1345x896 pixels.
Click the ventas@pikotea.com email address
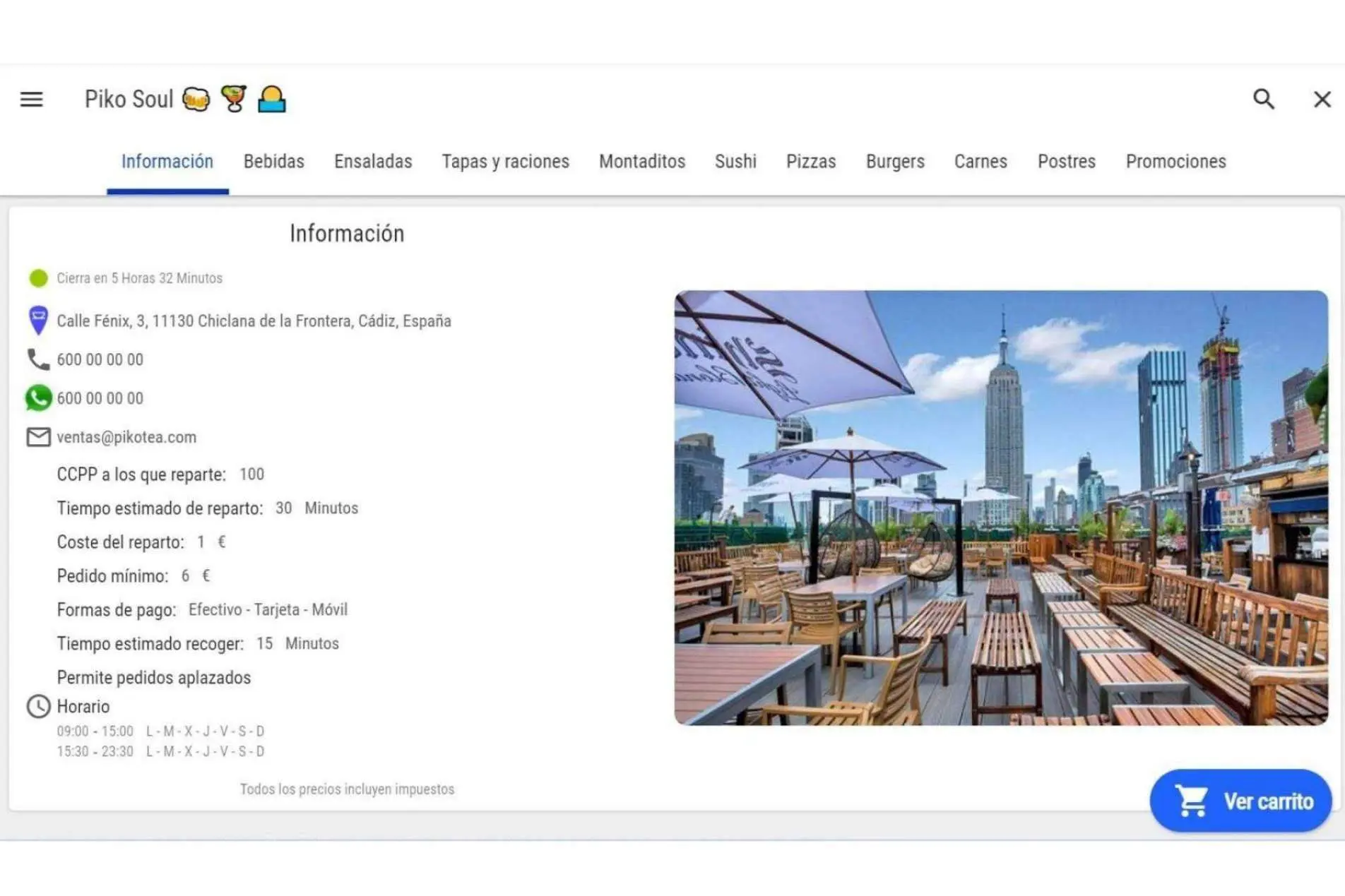[126, 437]
